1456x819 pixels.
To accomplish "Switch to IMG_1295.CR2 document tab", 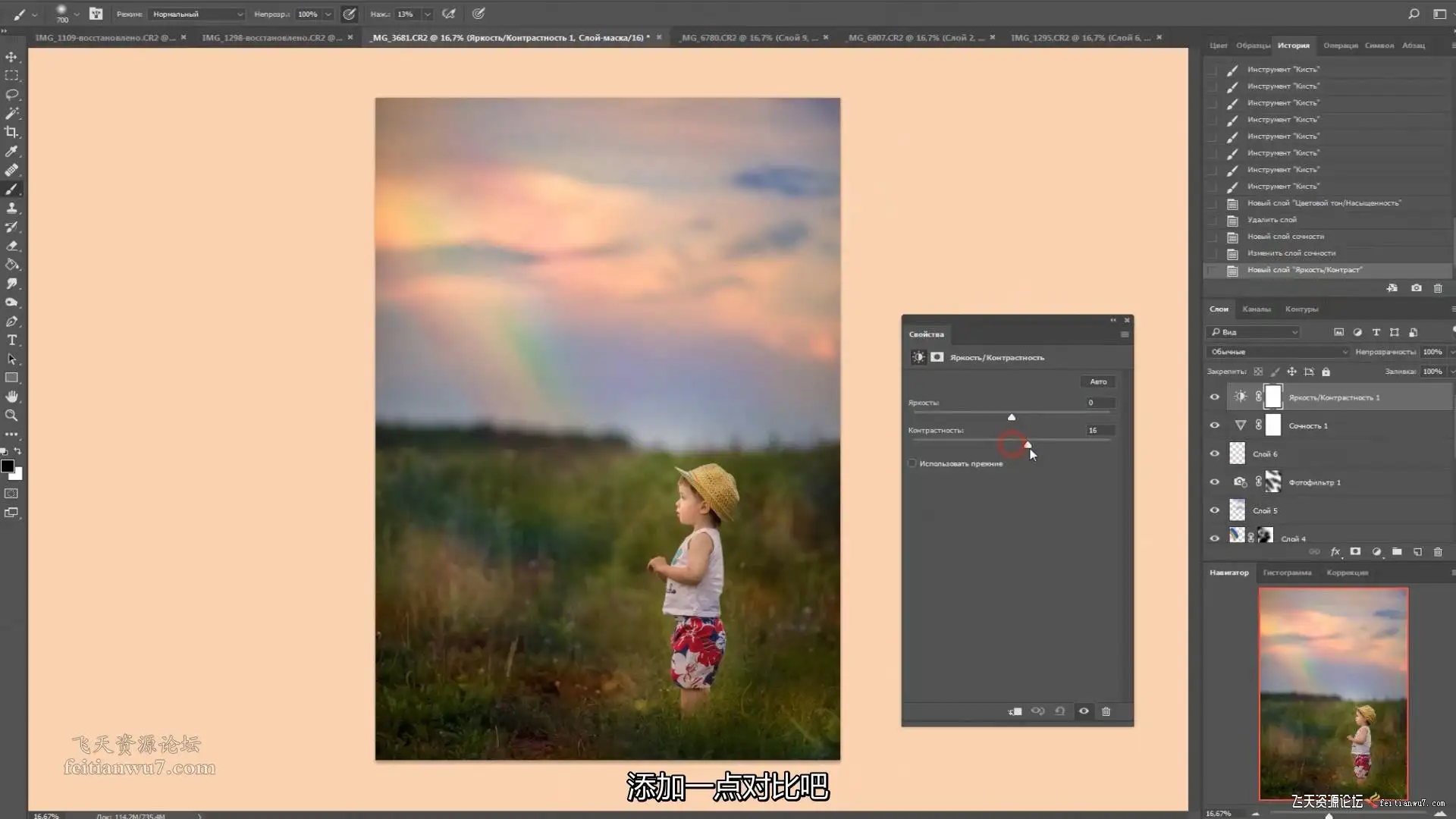I will (x=1079, y=37).
